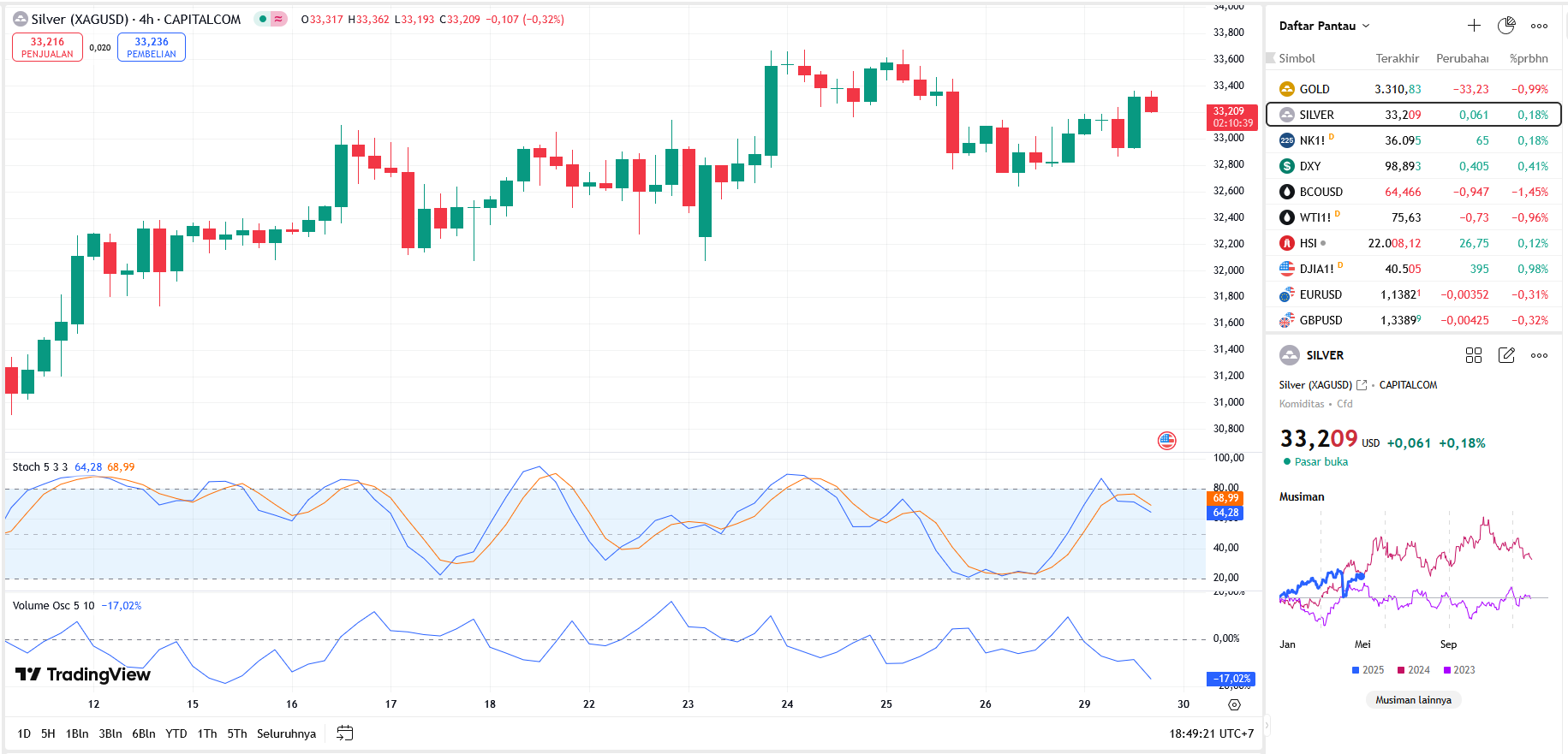Open the external link icon next to Silver (XAGUSD)
The image size is (1568, 754).
pos(1362,385)
